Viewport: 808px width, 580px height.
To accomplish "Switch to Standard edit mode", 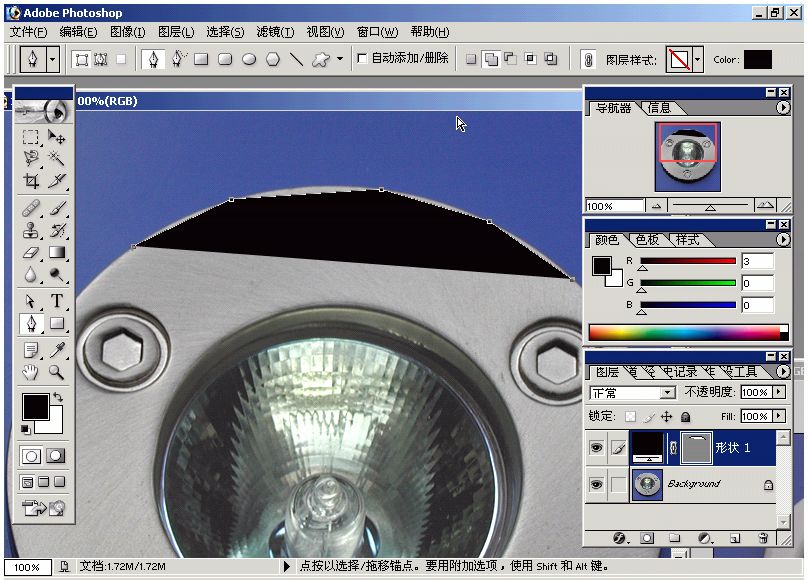I will (x=31, y=455).
